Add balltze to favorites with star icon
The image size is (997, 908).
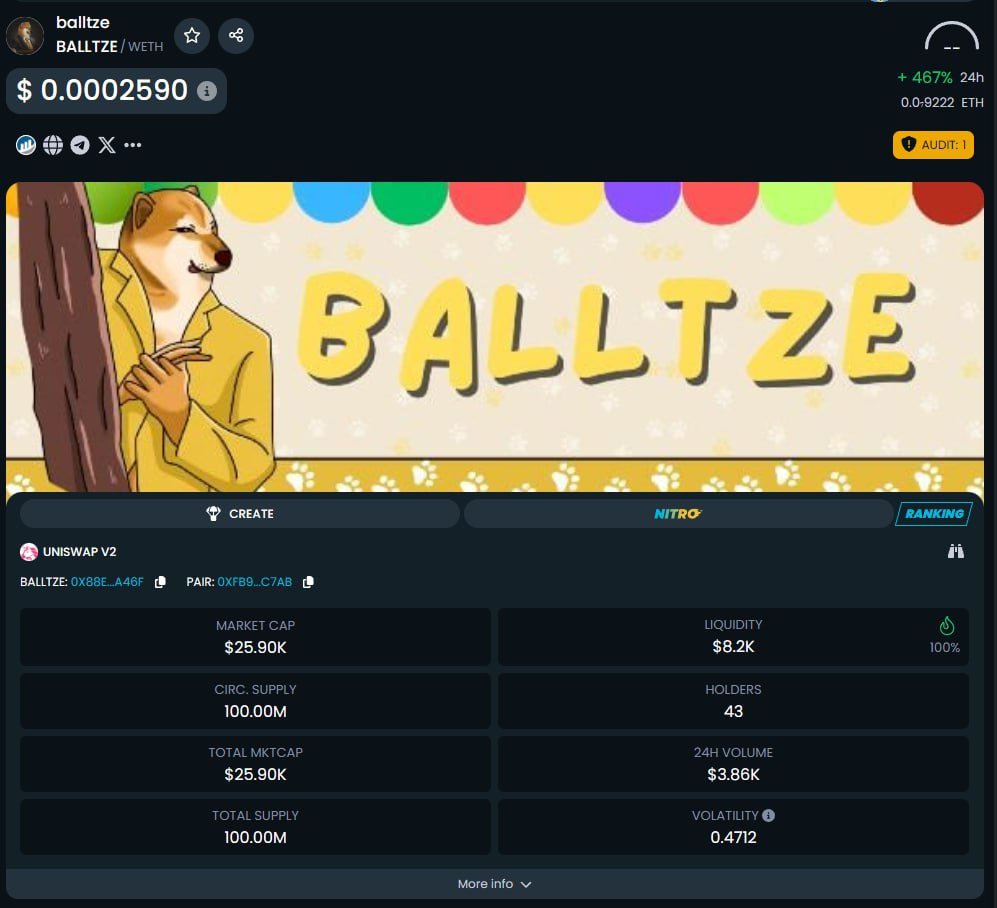coord(191,36)
